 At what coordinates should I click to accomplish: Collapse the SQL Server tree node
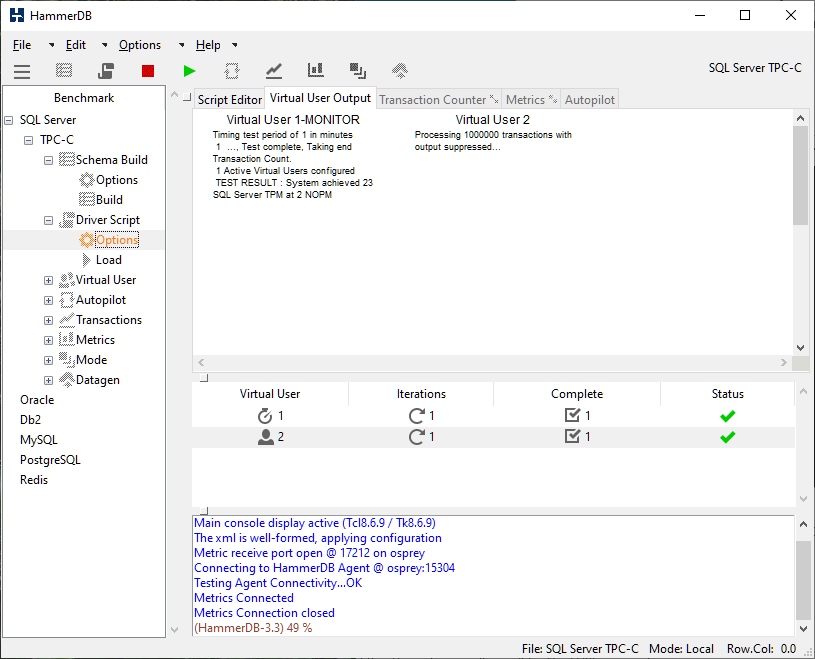click(x=9, y=121)
